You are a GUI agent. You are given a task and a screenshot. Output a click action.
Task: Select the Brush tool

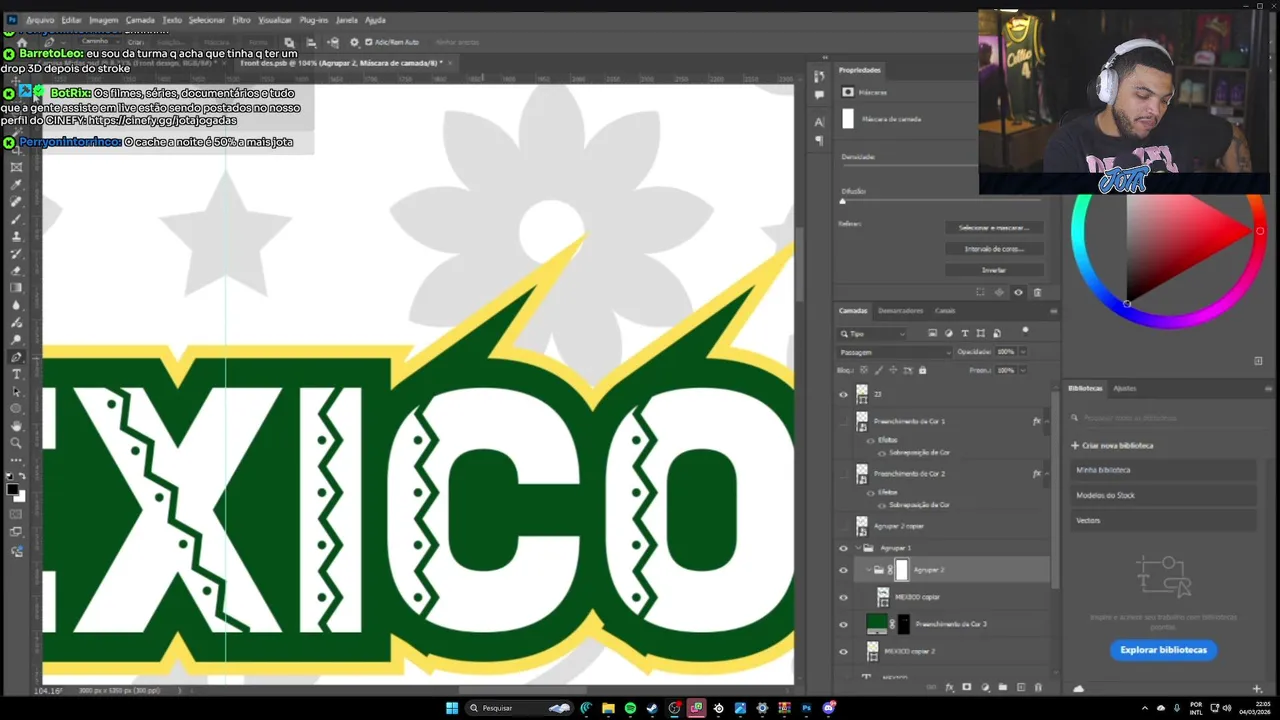tap(16, 218)
